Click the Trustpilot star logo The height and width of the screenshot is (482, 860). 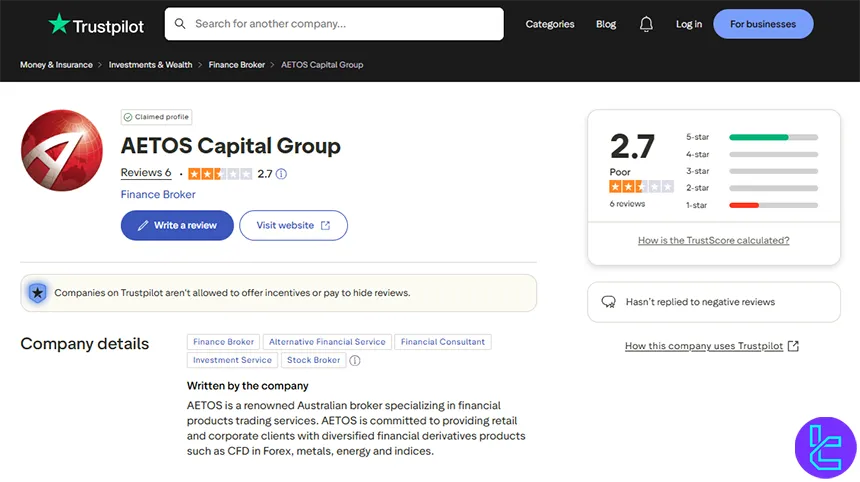(59, 24)
